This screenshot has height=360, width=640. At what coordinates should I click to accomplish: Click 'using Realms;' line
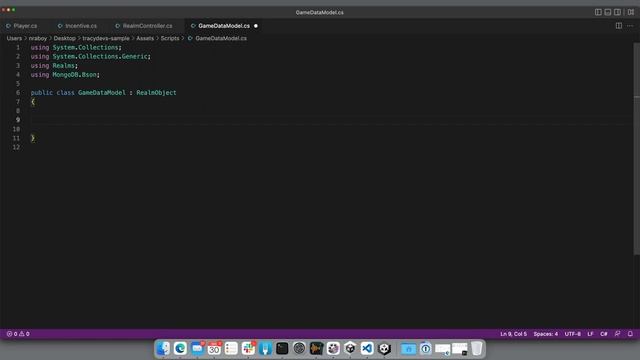click(54, 66)
